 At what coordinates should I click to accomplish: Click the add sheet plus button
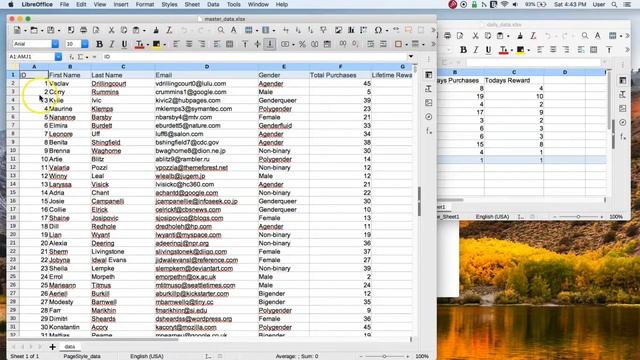pos(52,347)
